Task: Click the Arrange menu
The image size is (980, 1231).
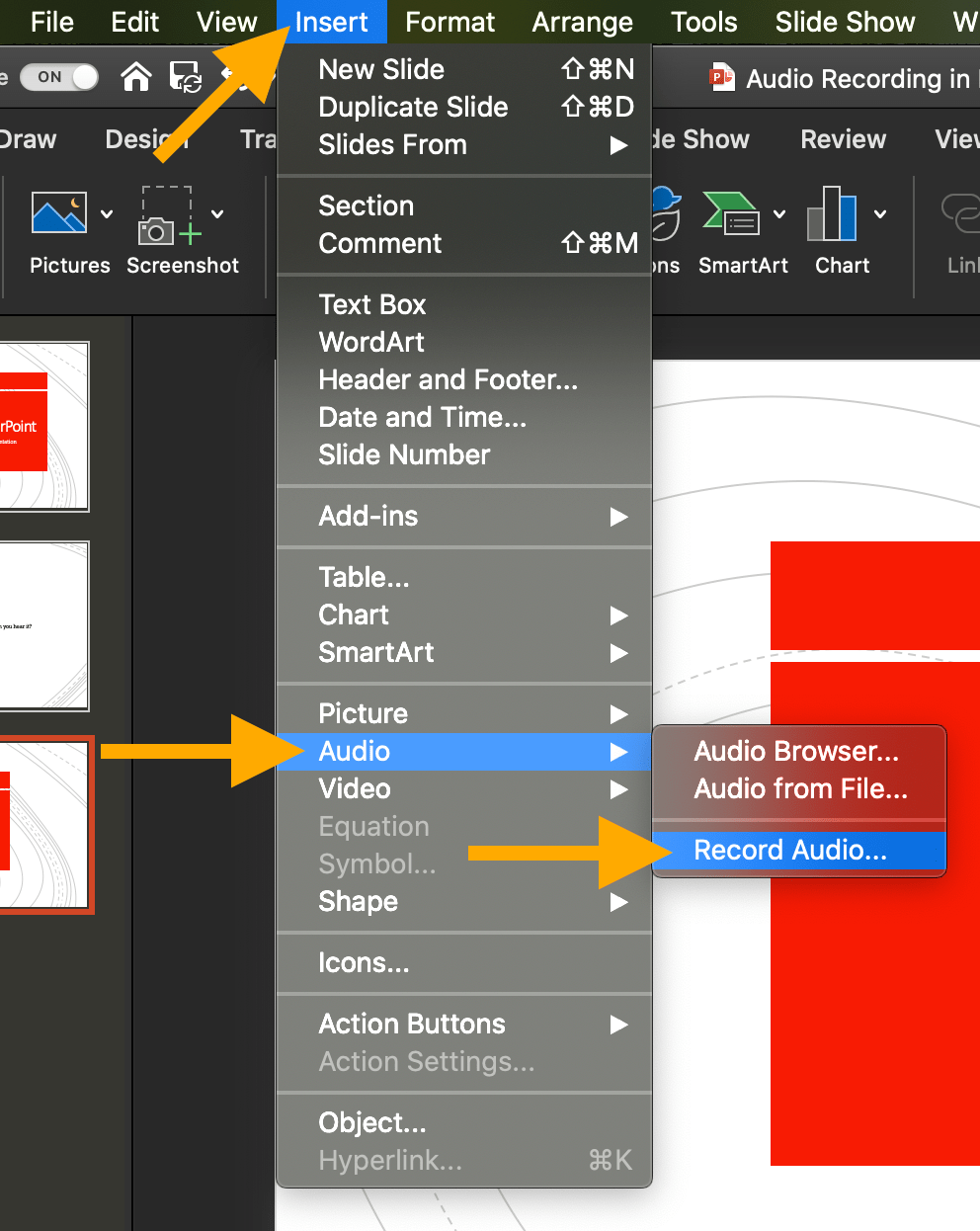Action: (582, 22)
